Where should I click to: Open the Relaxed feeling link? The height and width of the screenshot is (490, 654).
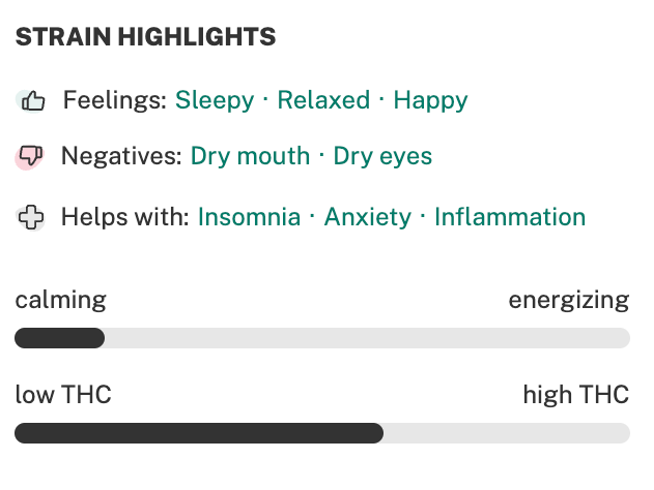pos(324,100)
